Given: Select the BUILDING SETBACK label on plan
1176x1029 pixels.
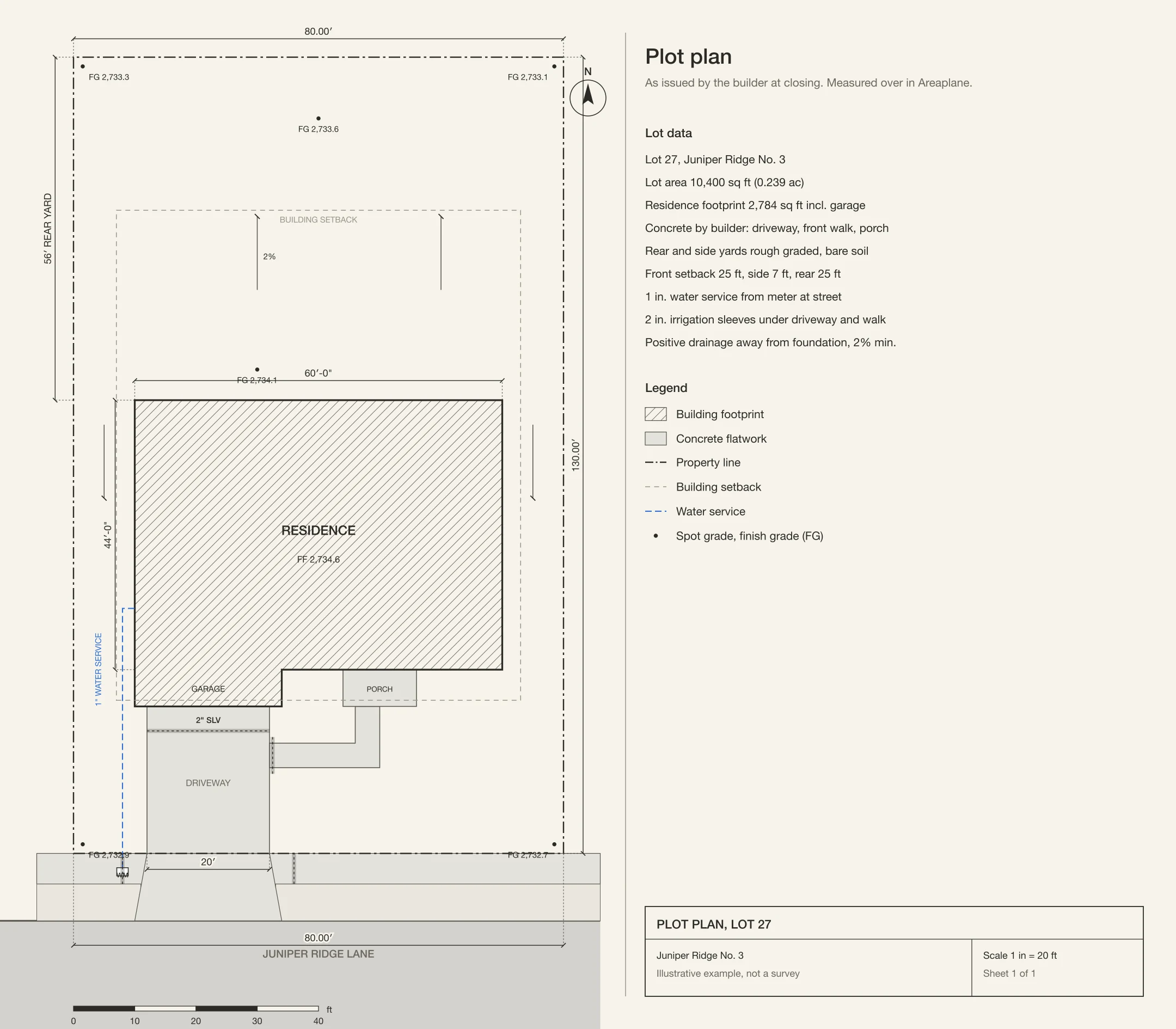Looking at the screenshot, I should pos(318,220).
